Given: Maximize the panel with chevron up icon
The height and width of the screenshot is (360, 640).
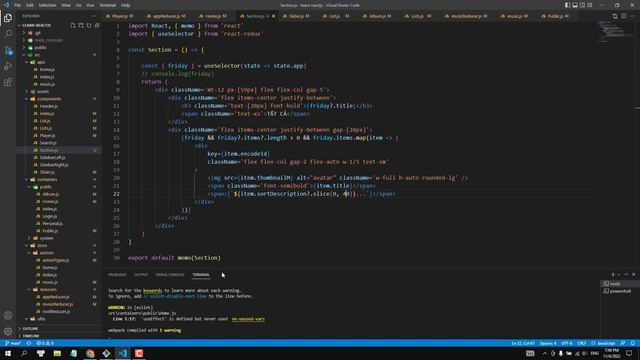Looking at the screenshot, I should pos(626,275).
